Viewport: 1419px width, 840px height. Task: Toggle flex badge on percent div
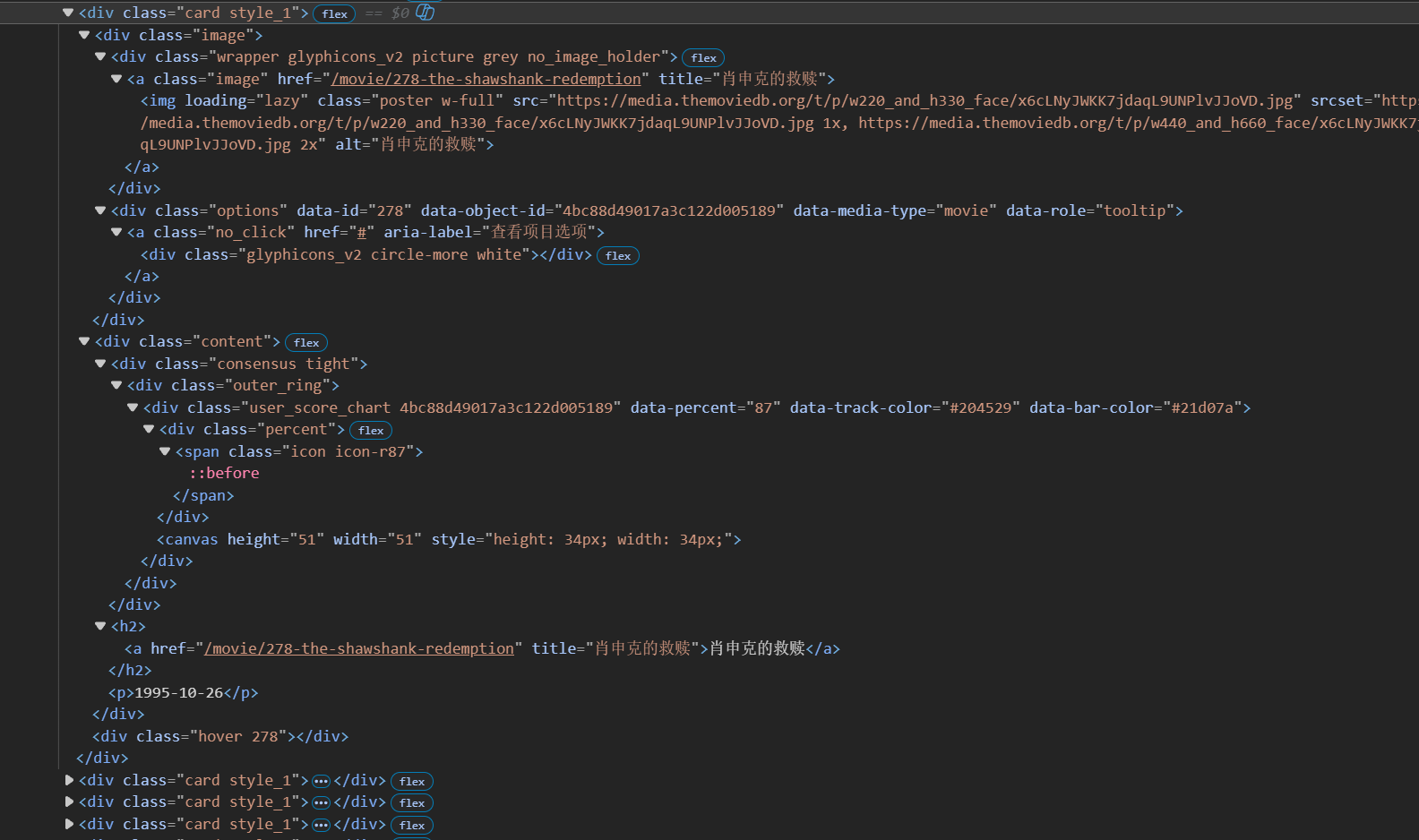tap(371, 430)
